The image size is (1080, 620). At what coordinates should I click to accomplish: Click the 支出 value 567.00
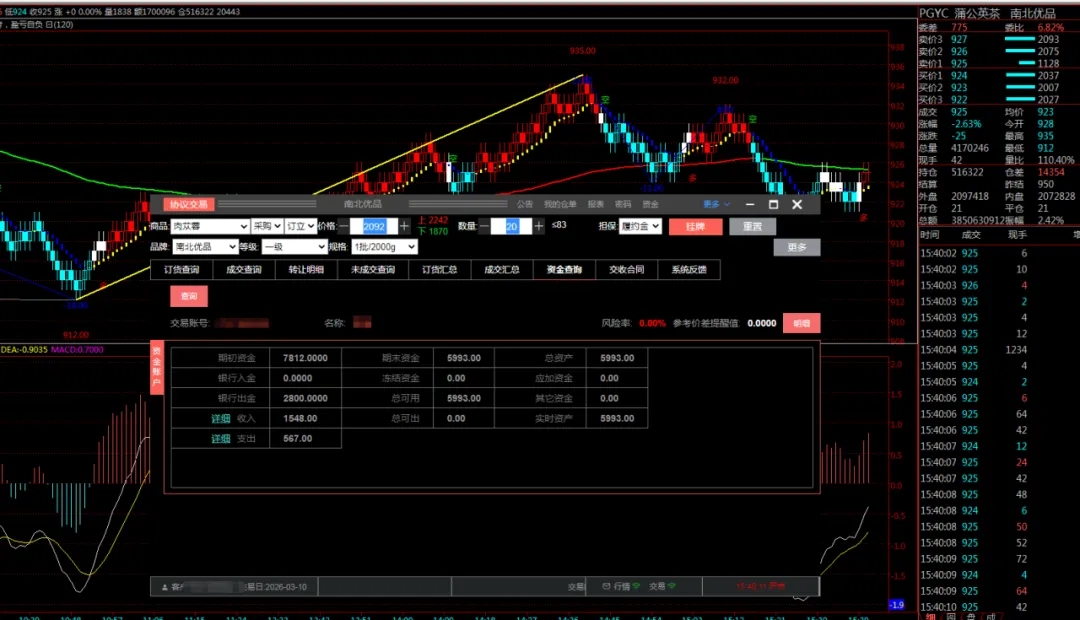click(x=298, y=438)
